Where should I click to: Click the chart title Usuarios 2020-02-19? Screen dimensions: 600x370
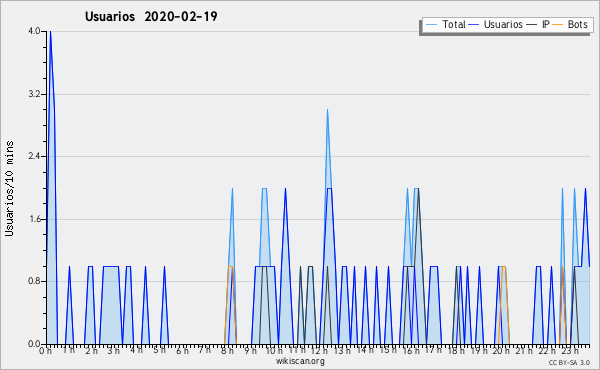[151, 16]
